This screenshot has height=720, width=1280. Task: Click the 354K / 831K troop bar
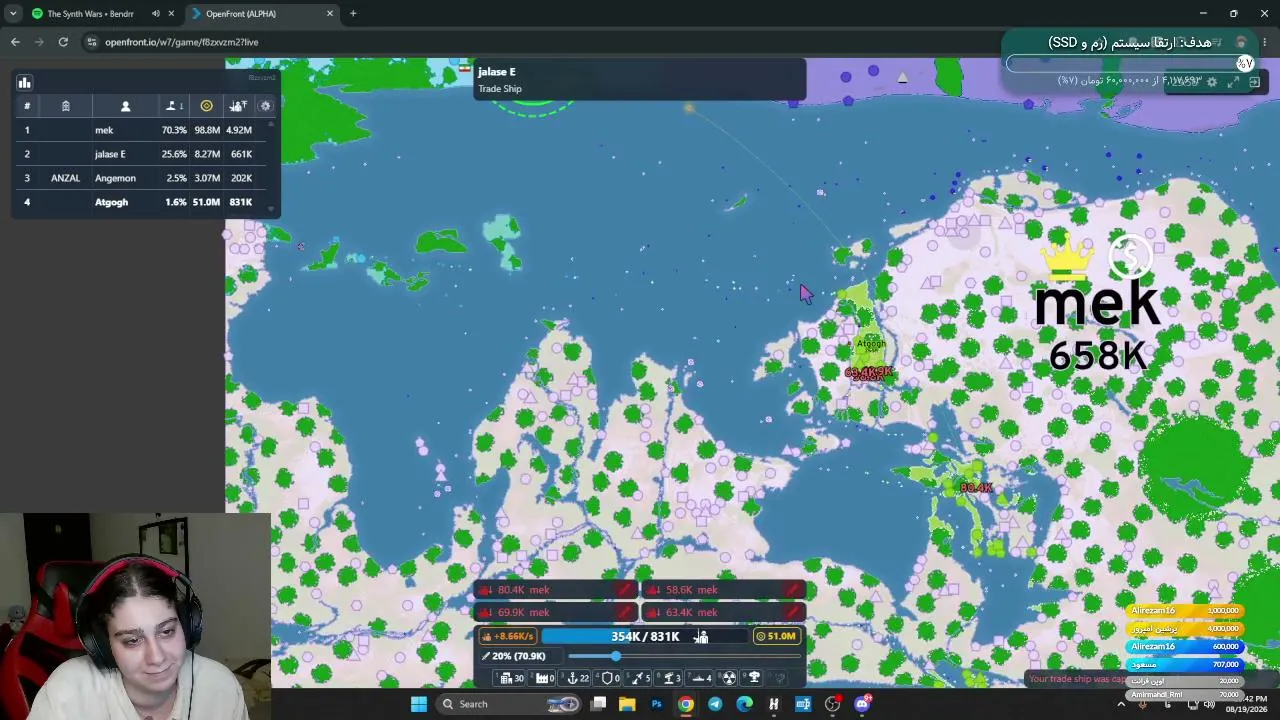(x=645, y=636)
